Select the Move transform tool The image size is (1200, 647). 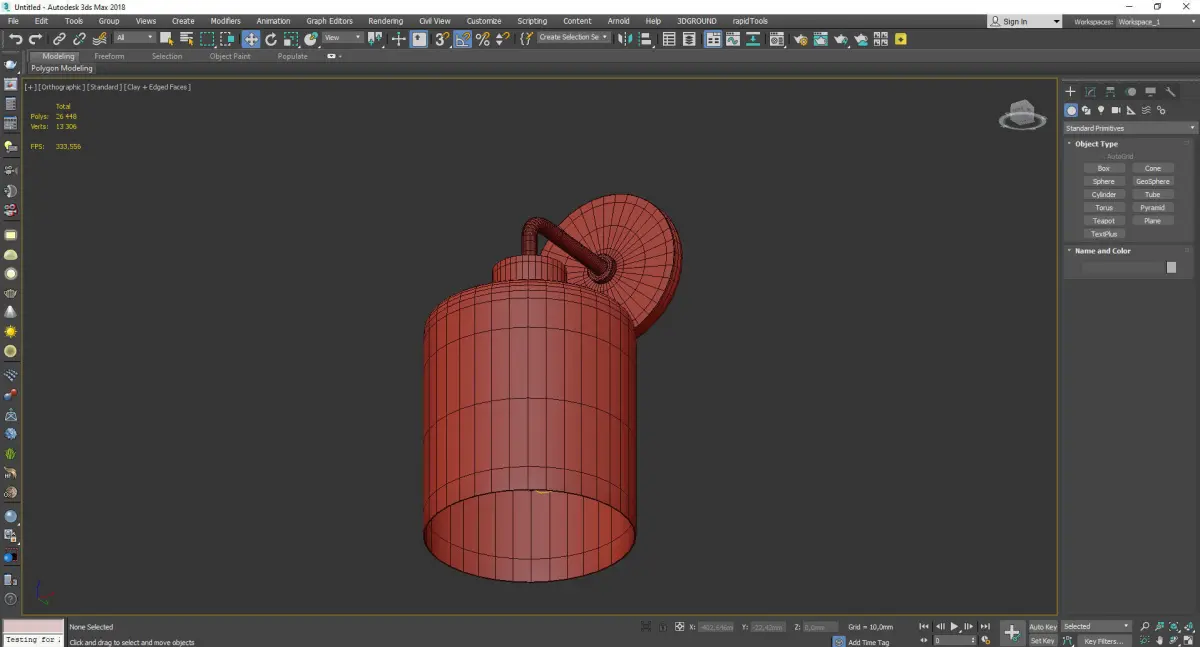click(x=250, y=39)
